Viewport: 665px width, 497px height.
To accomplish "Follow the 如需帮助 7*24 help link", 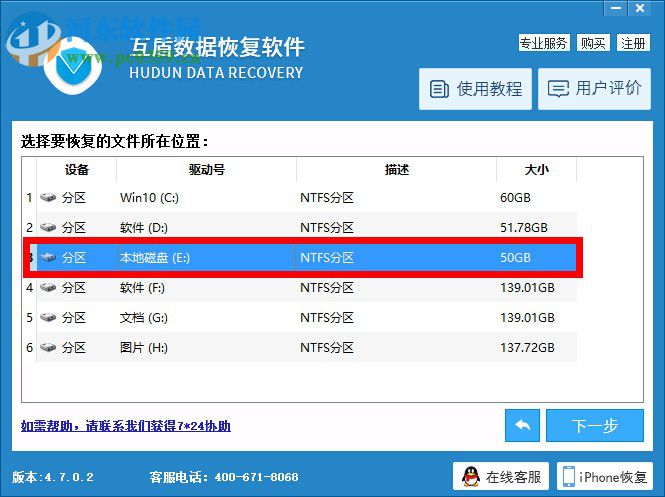I will [126, 426].
